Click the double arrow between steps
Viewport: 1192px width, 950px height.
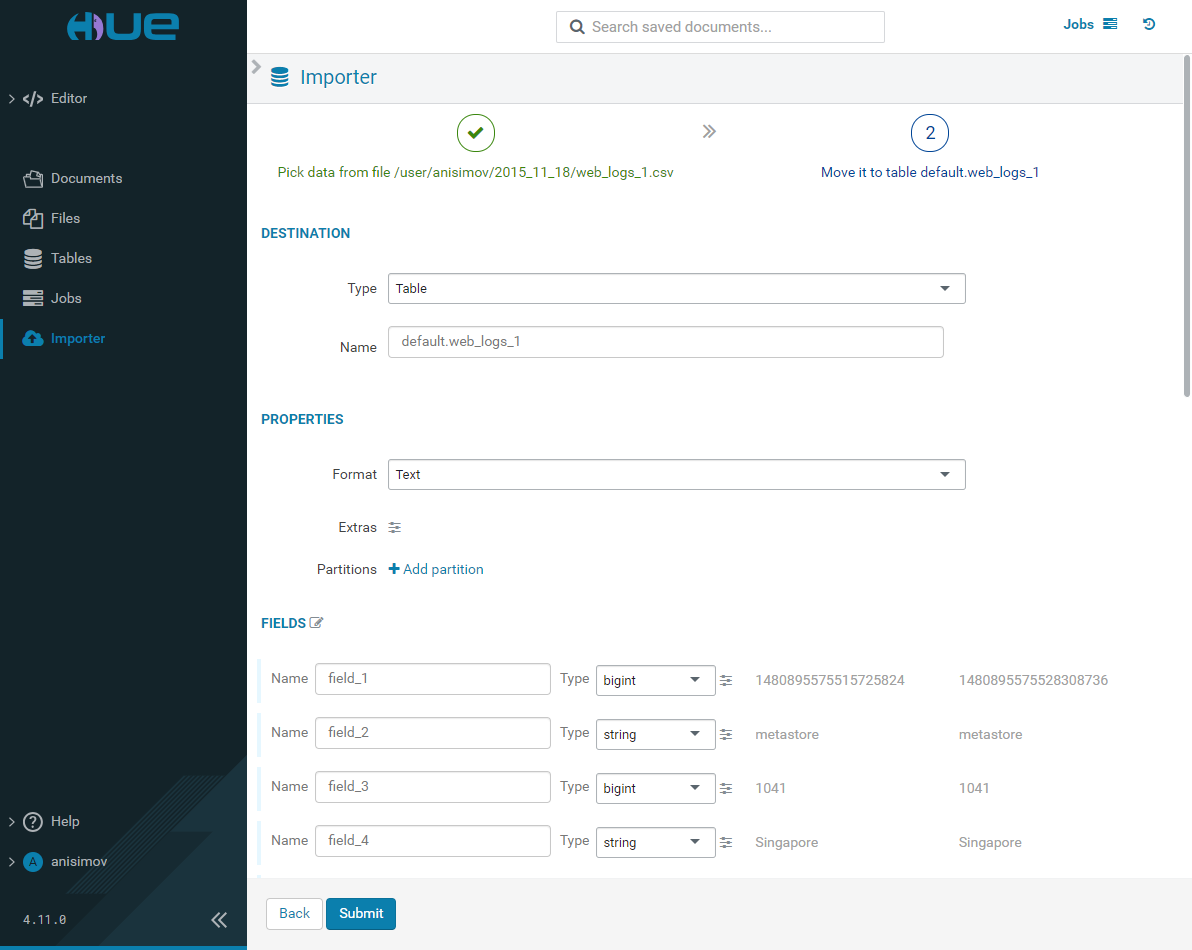[709, 131]
